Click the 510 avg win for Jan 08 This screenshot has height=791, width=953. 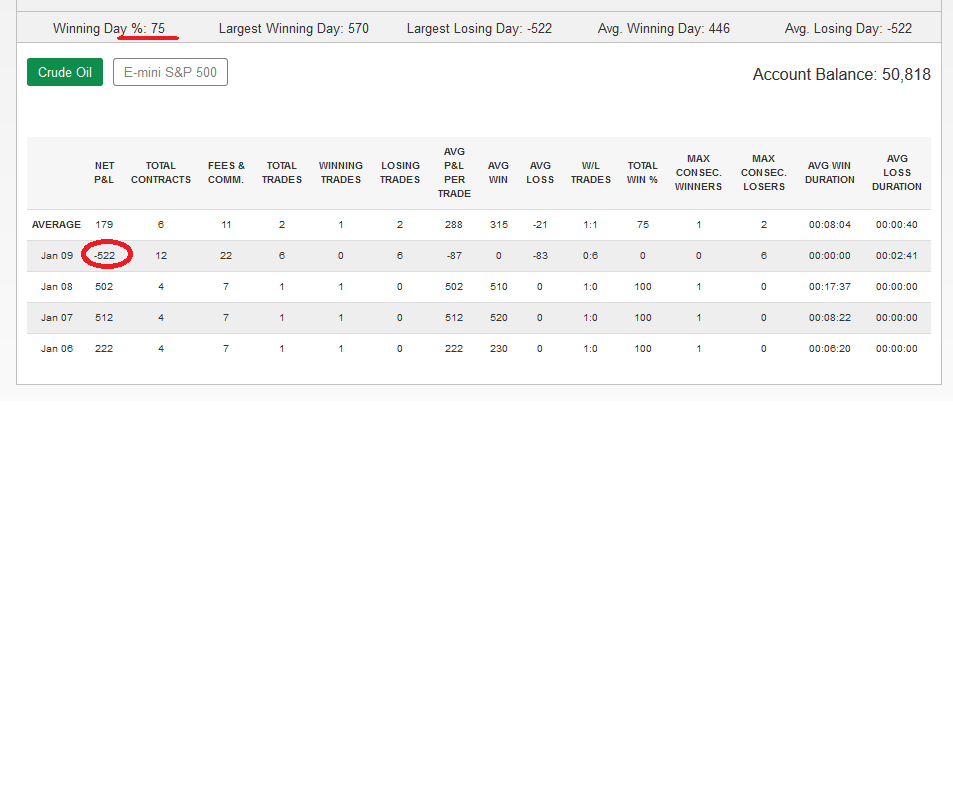(x=498, y=287)
